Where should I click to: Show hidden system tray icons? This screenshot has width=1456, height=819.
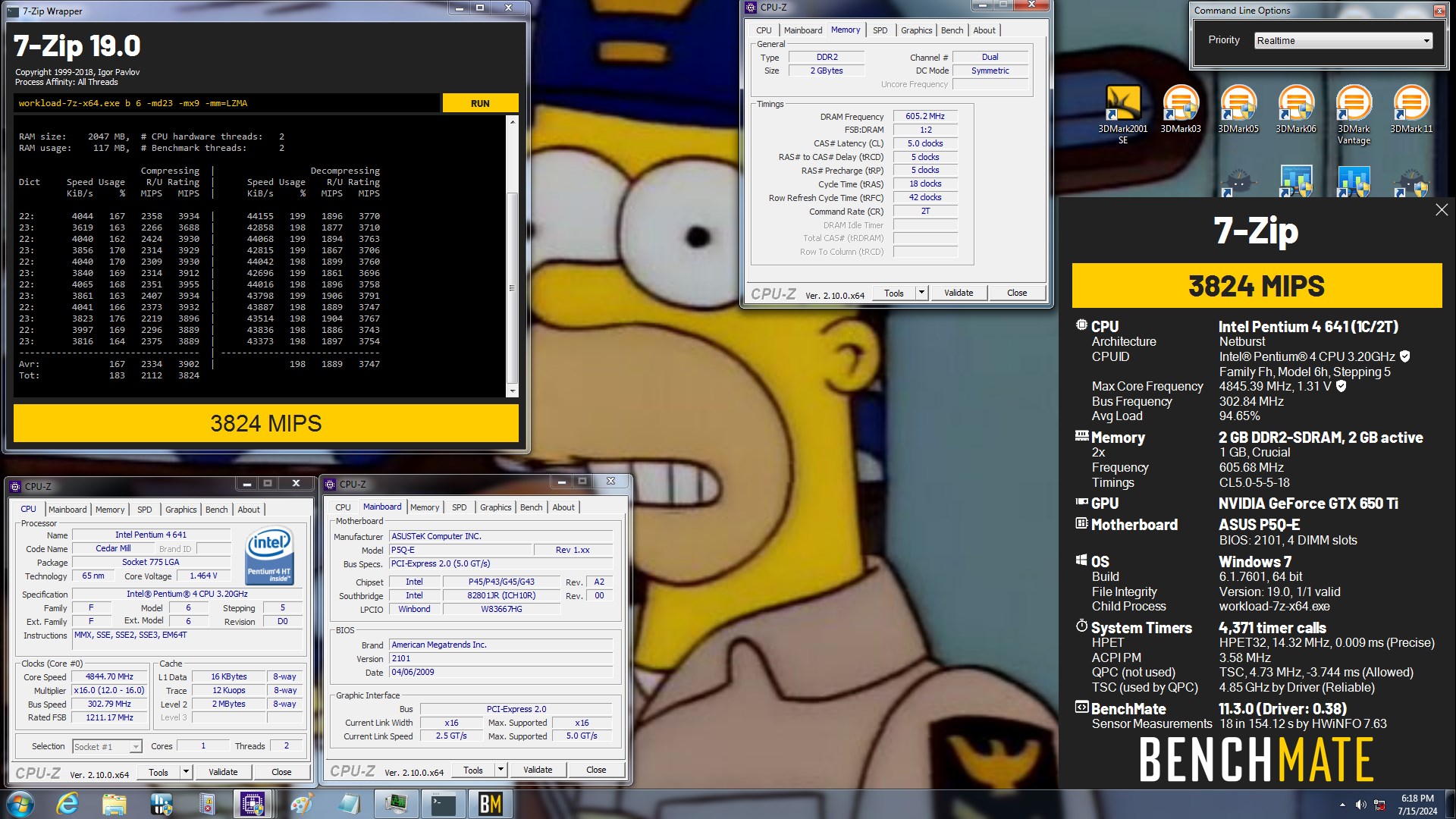click(x=1342, y=805)
